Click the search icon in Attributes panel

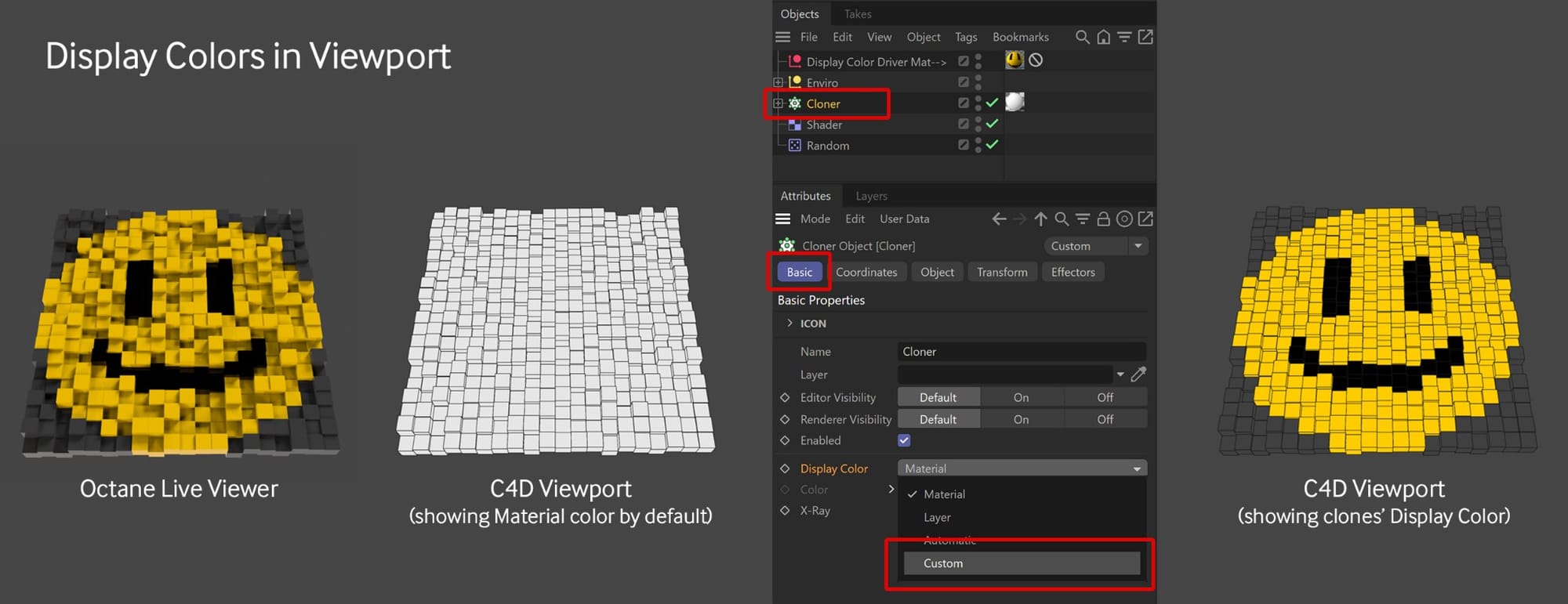[1062, 219]
